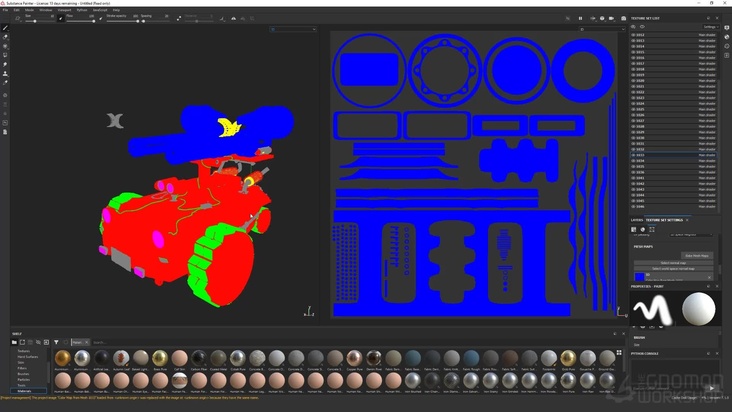Select the Carbon Fiber material thumbnail
The image size is (732, 412).
click(x=198, y=358)
